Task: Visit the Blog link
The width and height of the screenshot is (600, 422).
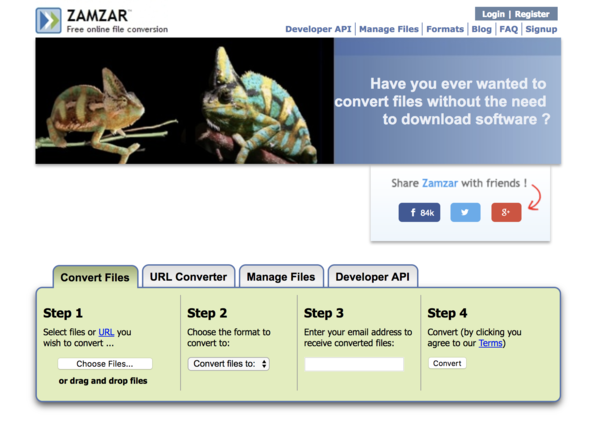Action: click(481, 29)
